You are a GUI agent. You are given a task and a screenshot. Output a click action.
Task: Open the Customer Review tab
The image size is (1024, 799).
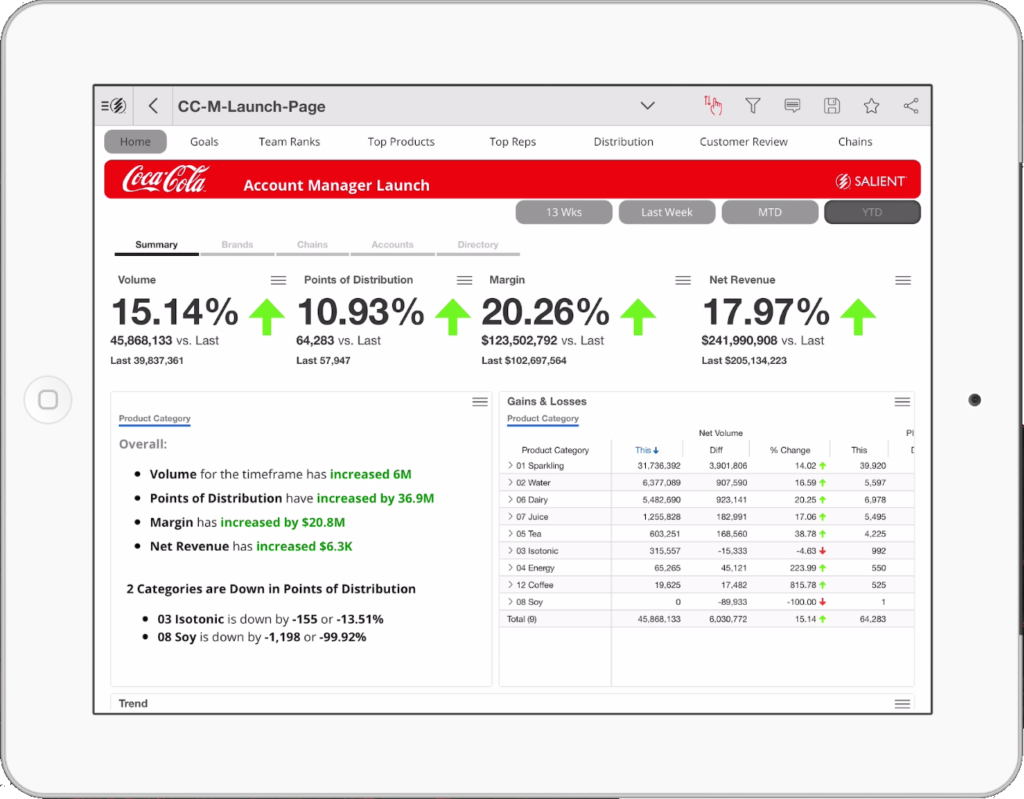[x=743, y=142]
